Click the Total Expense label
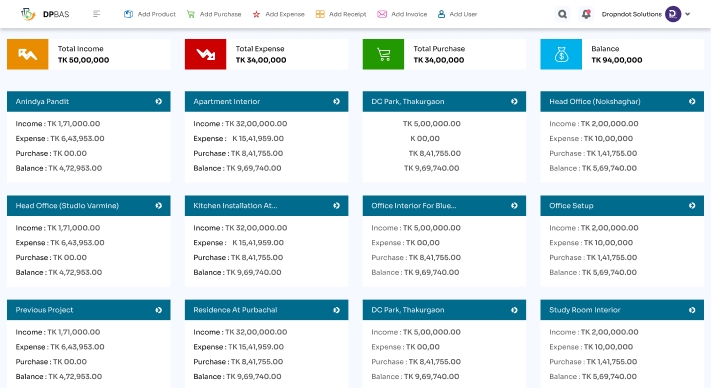 [260, 48]
